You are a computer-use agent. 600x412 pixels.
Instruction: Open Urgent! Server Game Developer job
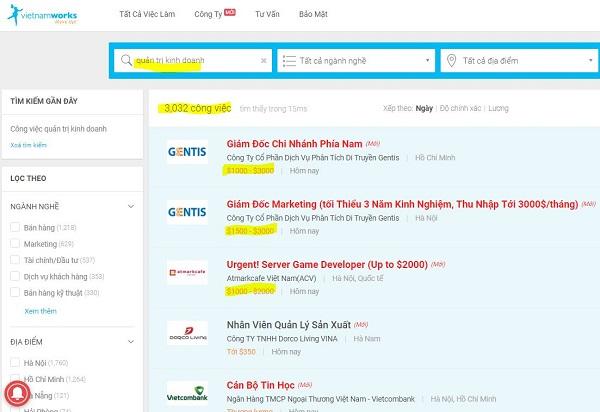327,265
